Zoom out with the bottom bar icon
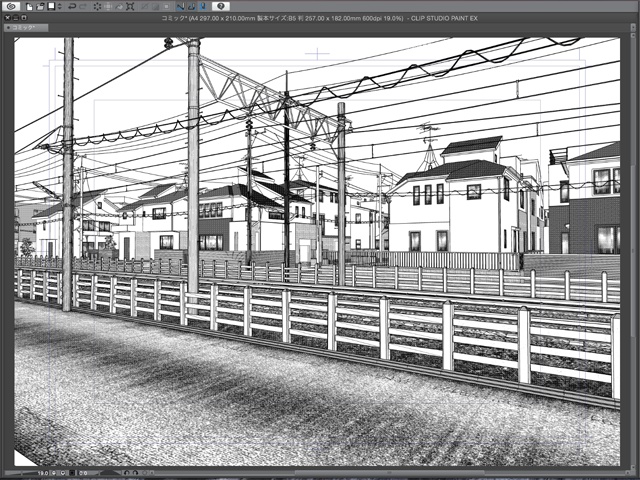 click(53, 473)
